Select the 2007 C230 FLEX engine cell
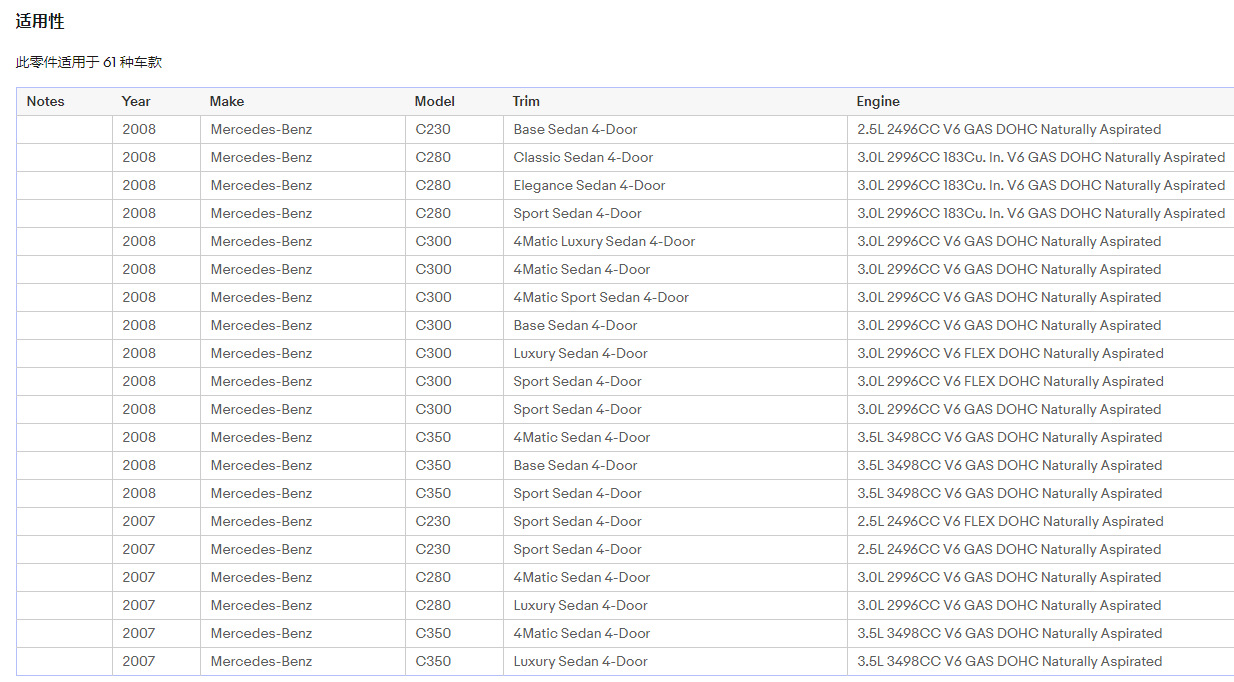 click(x=1041, y=521)
